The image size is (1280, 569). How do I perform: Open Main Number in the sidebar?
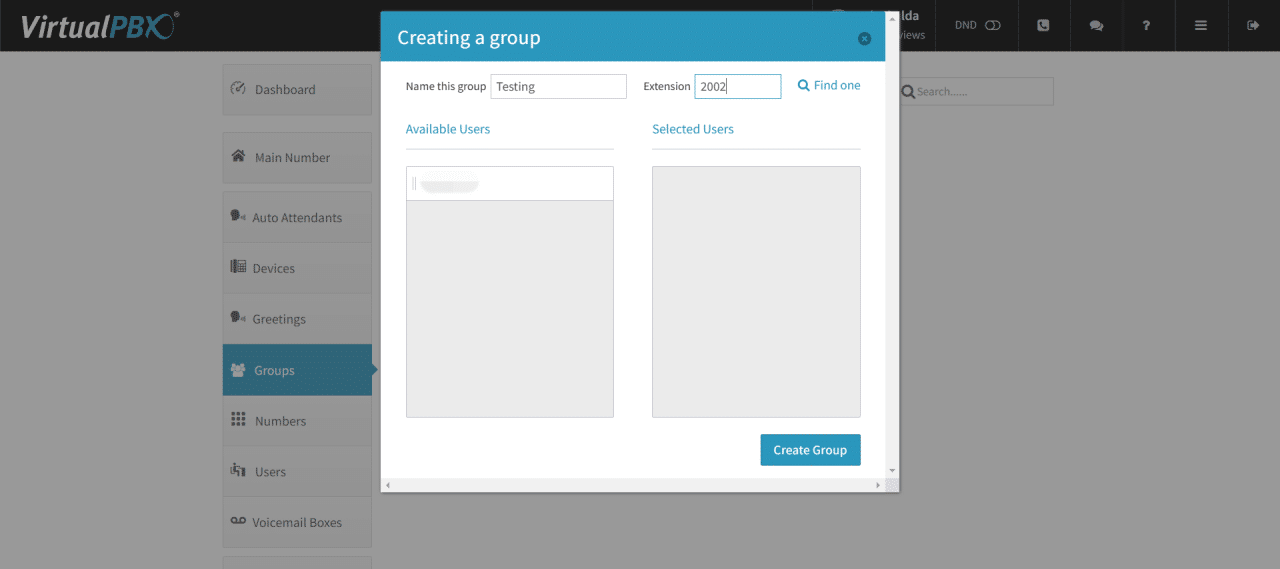tap(297, 158)
